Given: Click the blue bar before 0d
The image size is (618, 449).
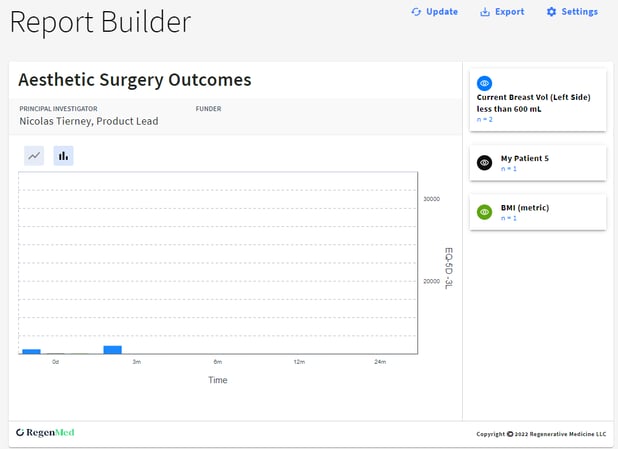Looking at the screenshot, I should [32, 352].
